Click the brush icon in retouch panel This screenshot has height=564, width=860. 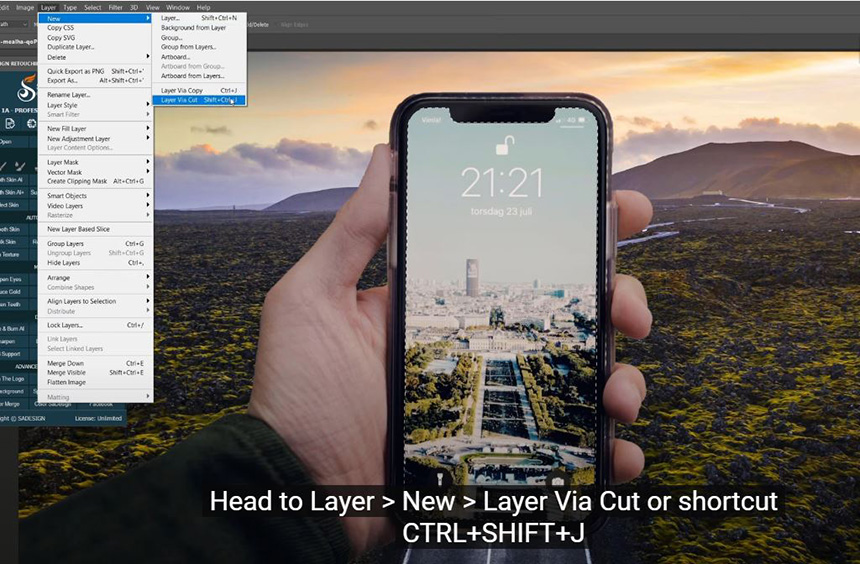click(x=20, y=166)
